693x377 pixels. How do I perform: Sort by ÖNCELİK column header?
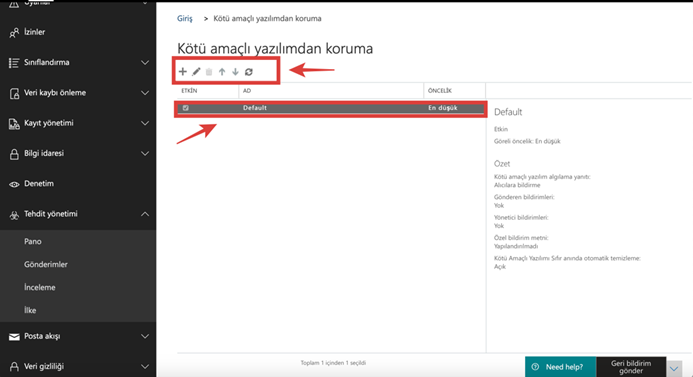(440, 91)
